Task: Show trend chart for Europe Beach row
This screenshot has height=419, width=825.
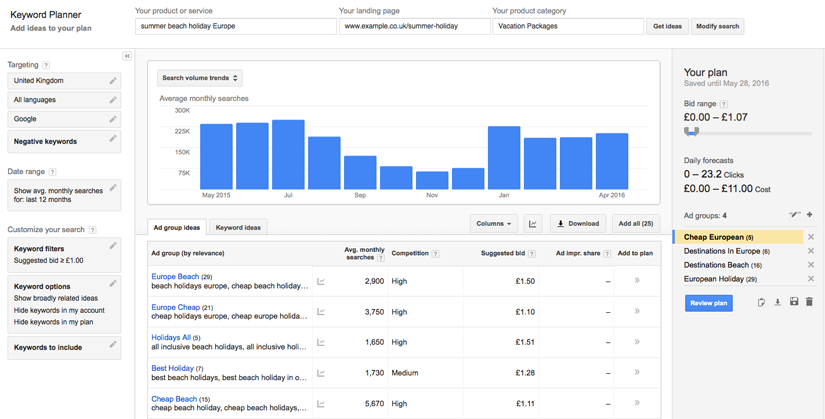Action: [x=321, y=282]
